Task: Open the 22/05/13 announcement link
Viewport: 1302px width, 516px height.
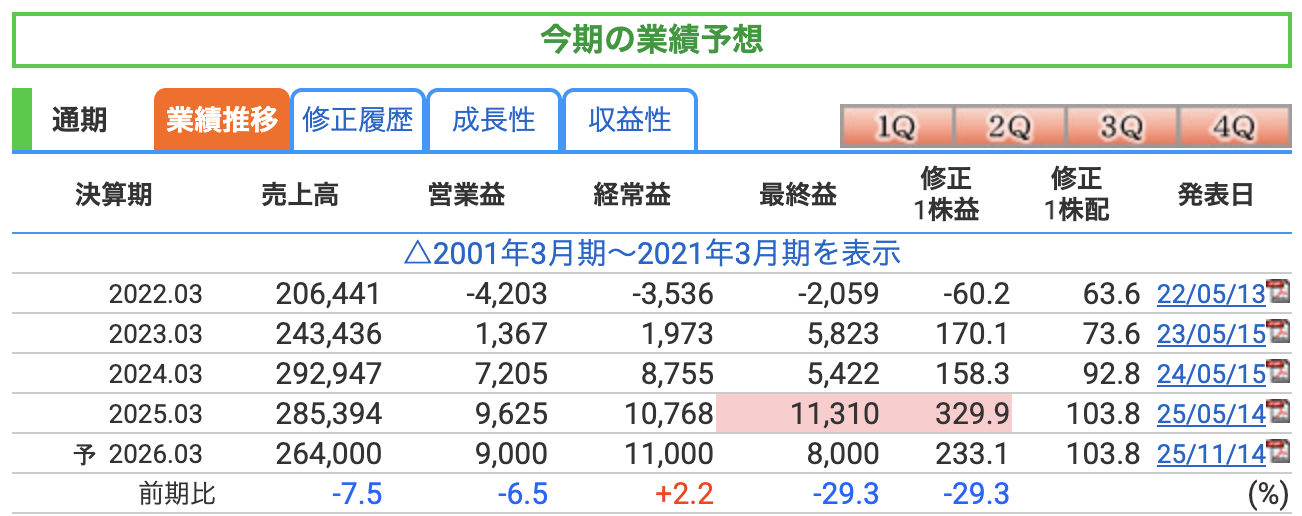Action: click(1210, 294)
